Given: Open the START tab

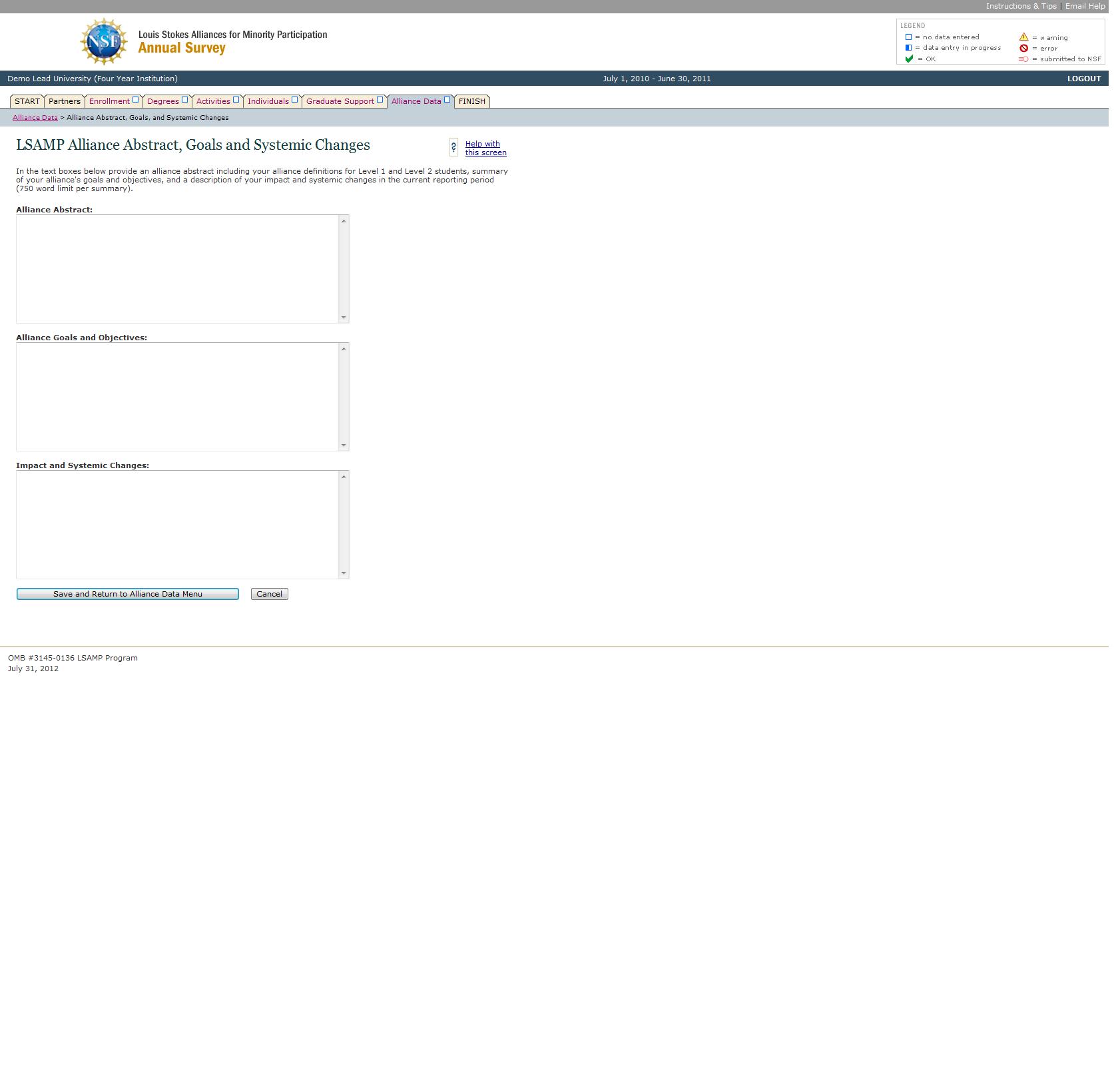Looking at the screenshot, I should (27, 101).
